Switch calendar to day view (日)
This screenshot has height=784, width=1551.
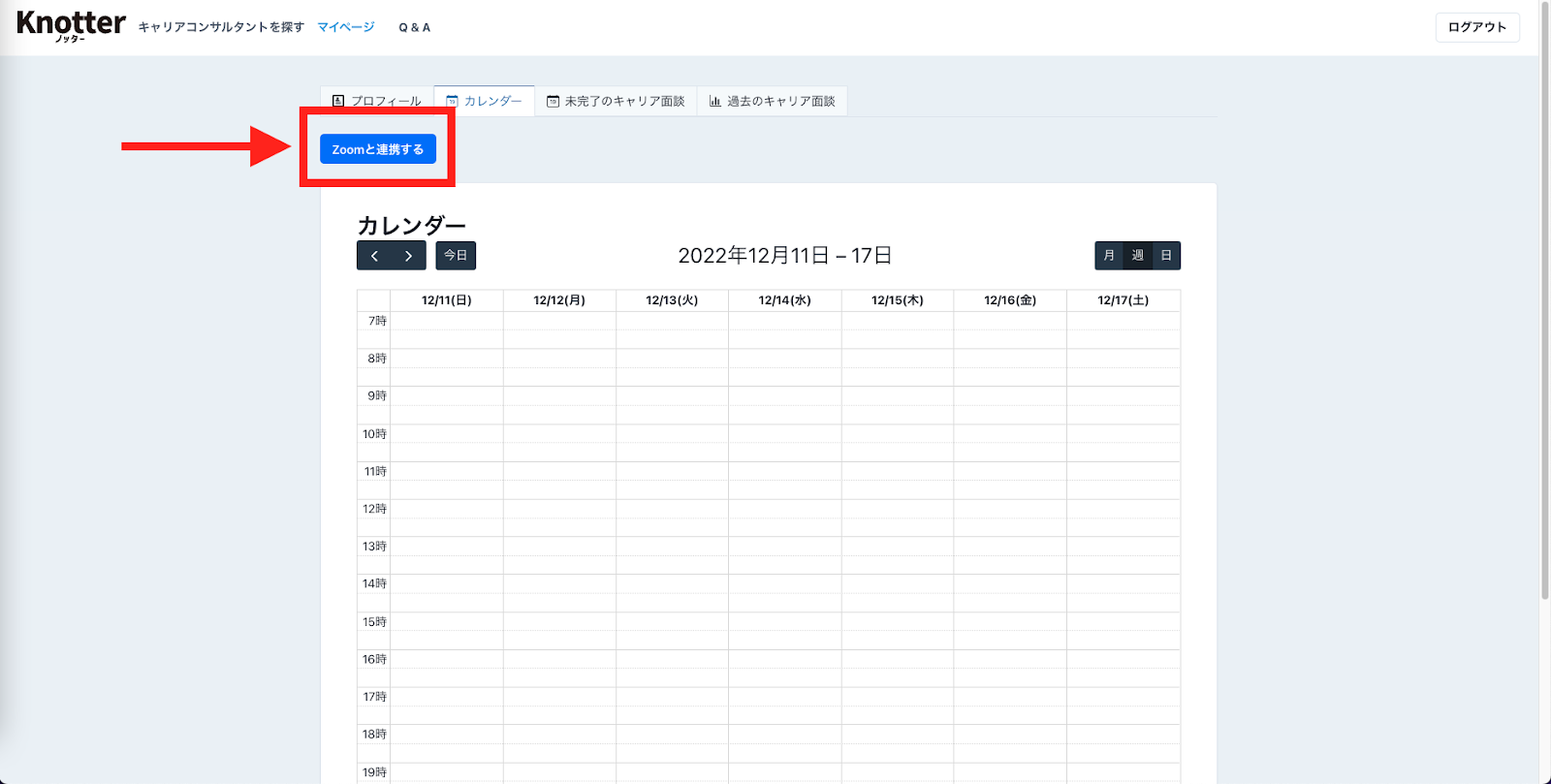(x=1166, y=256)
